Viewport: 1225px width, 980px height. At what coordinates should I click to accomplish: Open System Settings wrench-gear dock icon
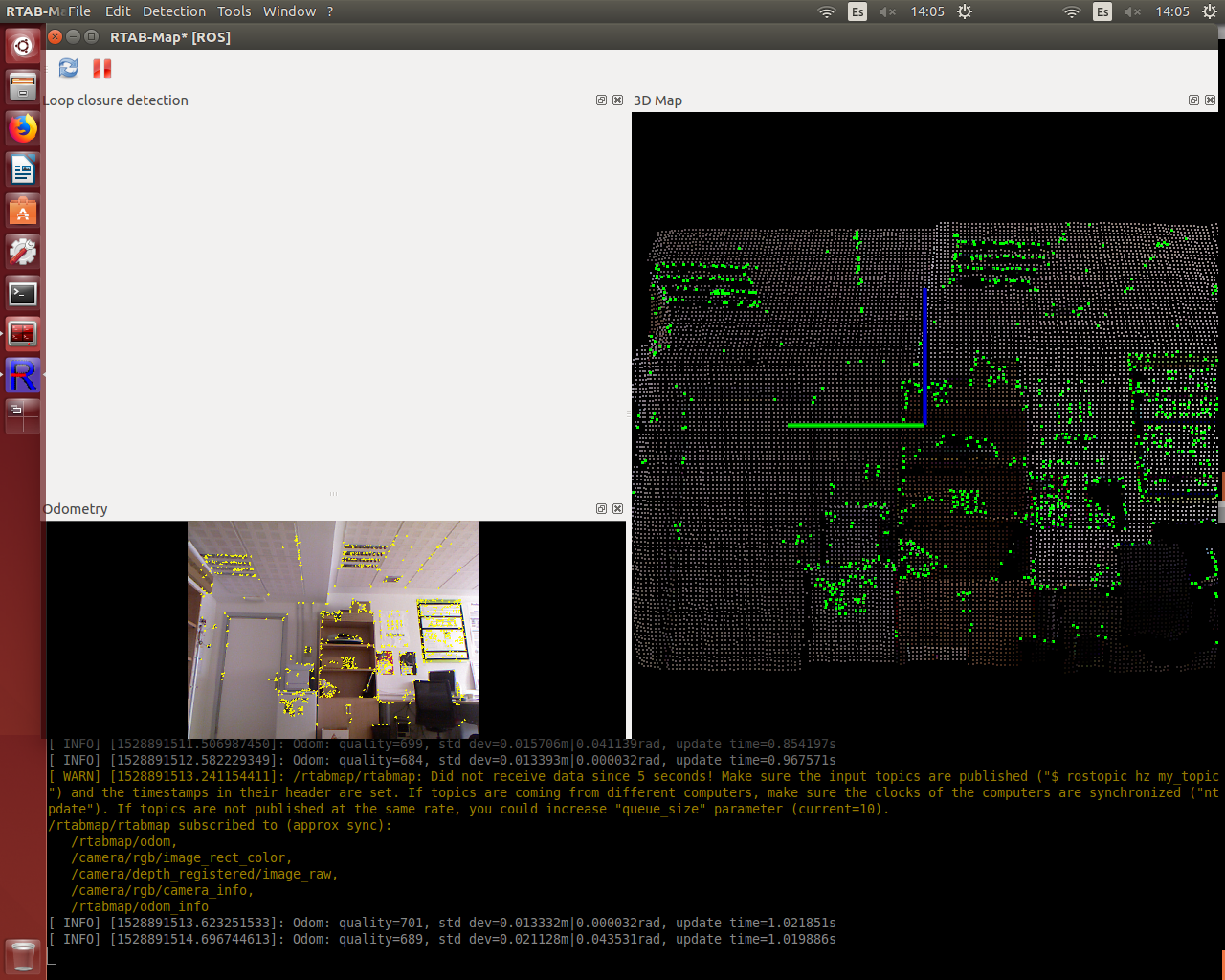point(23,252)
